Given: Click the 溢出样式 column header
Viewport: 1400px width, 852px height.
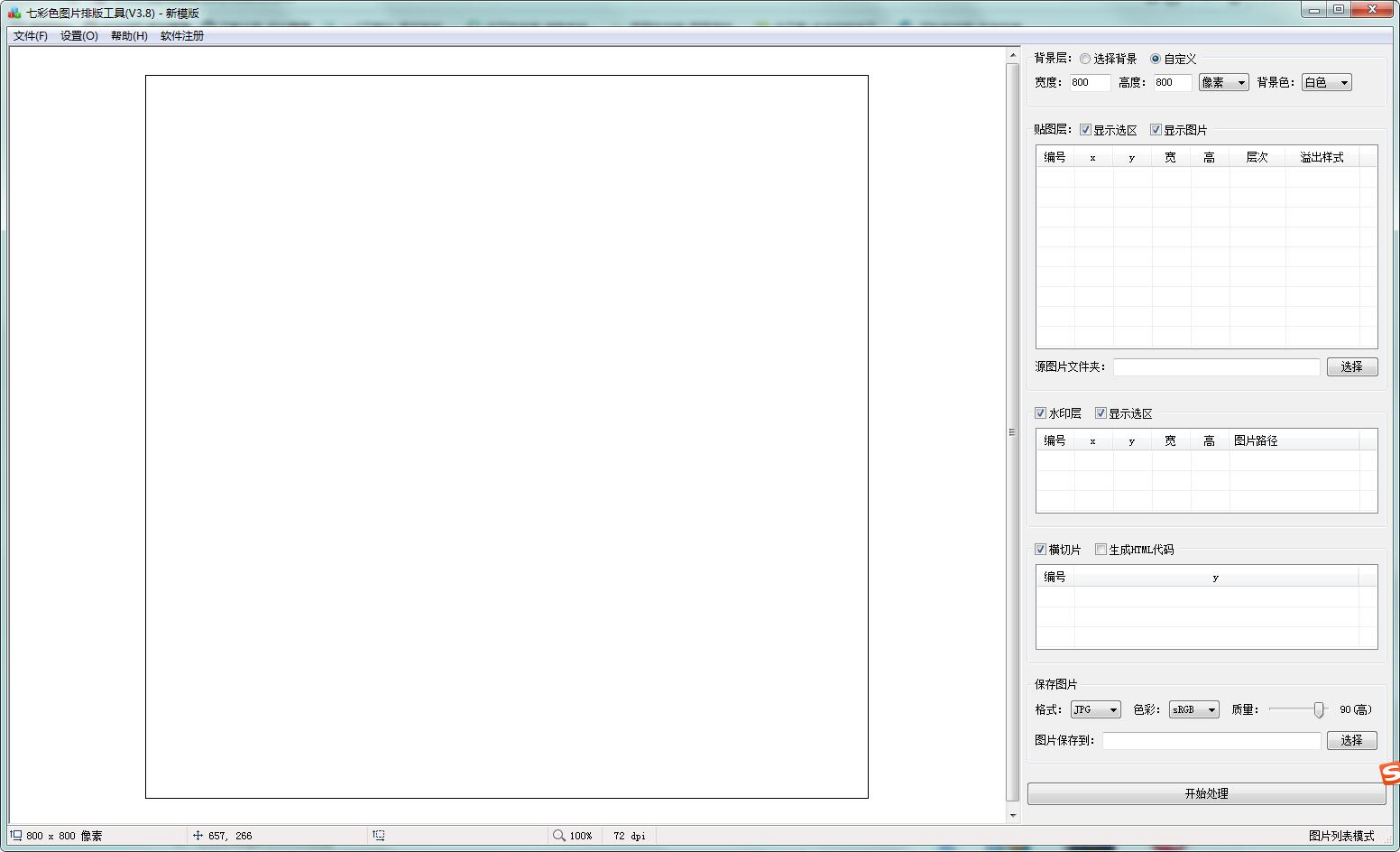Looking at the screenshot, I should pos(1322,157).
